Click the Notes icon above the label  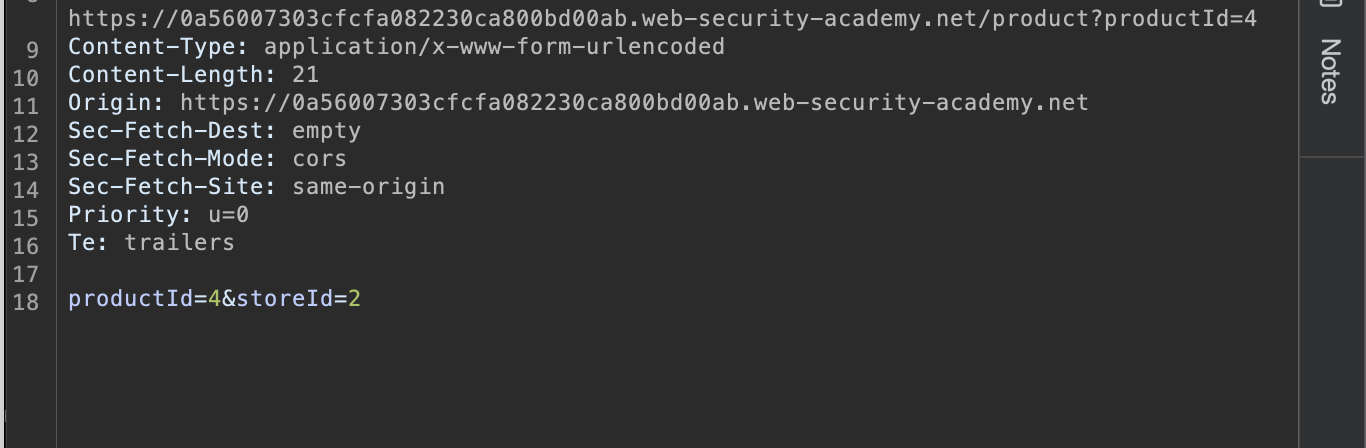[x=1330, y=4]
